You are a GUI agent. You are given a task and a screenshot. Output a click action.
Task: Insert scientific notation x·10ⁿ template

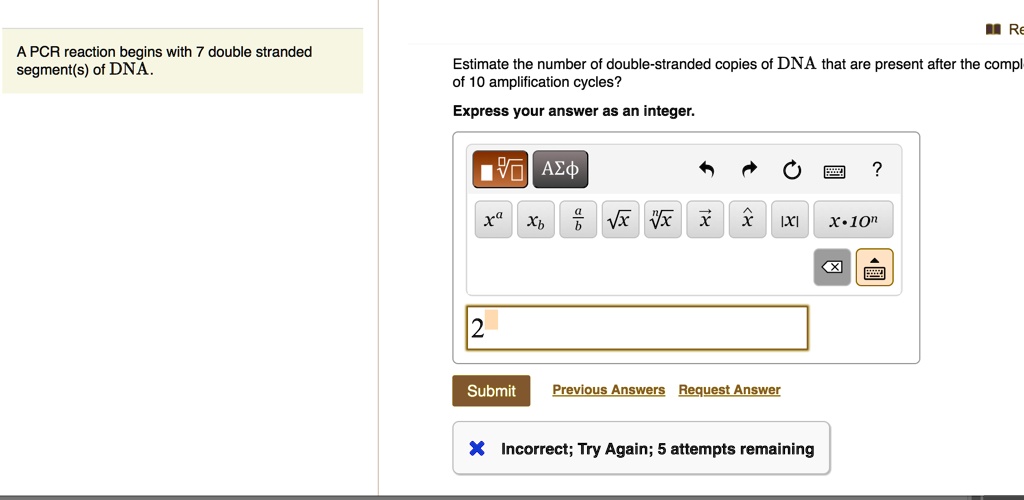coord(853,221)
